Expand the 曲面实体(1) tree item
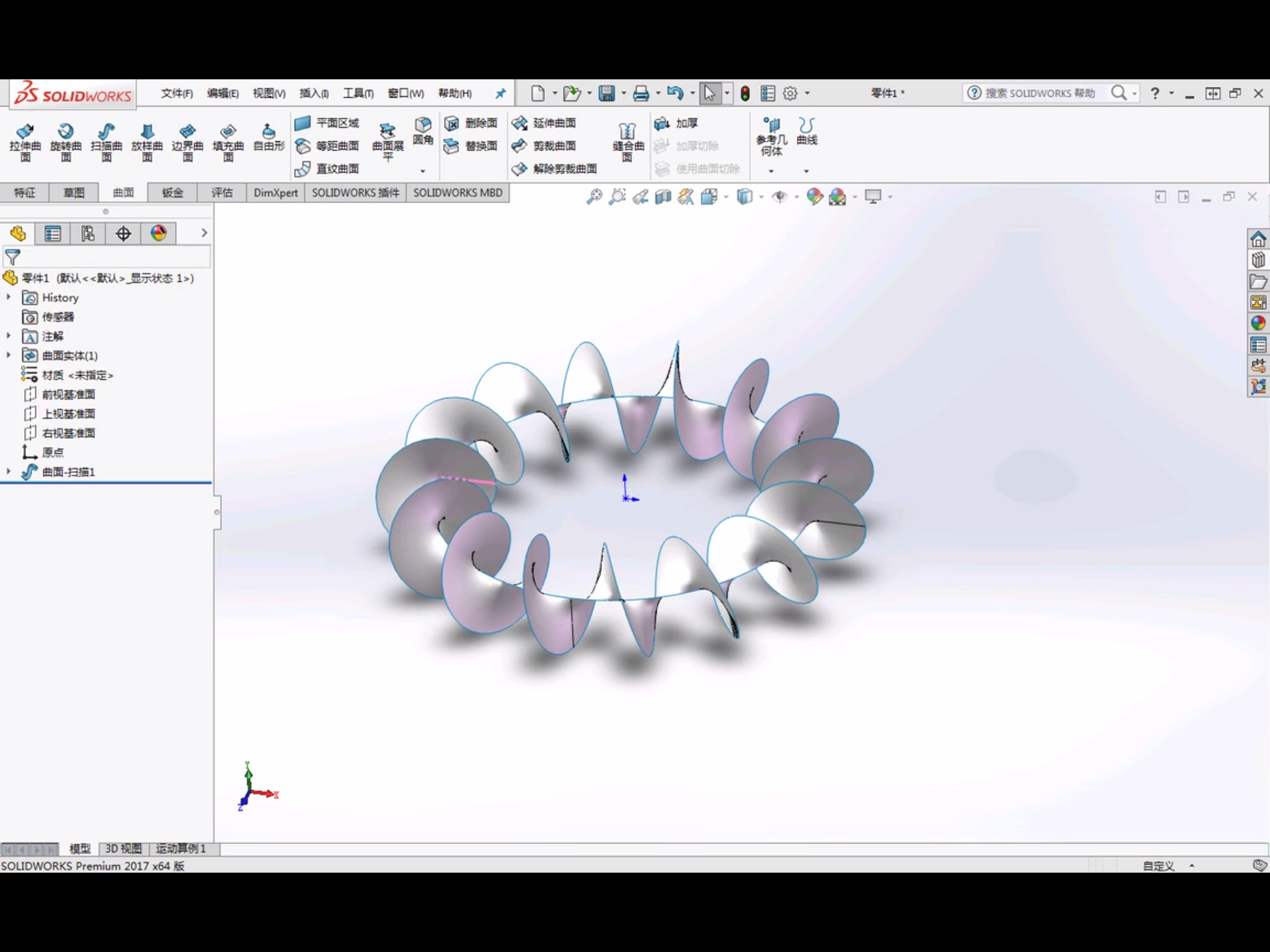This screenshot has height=952, width=1270. (8, 355)
